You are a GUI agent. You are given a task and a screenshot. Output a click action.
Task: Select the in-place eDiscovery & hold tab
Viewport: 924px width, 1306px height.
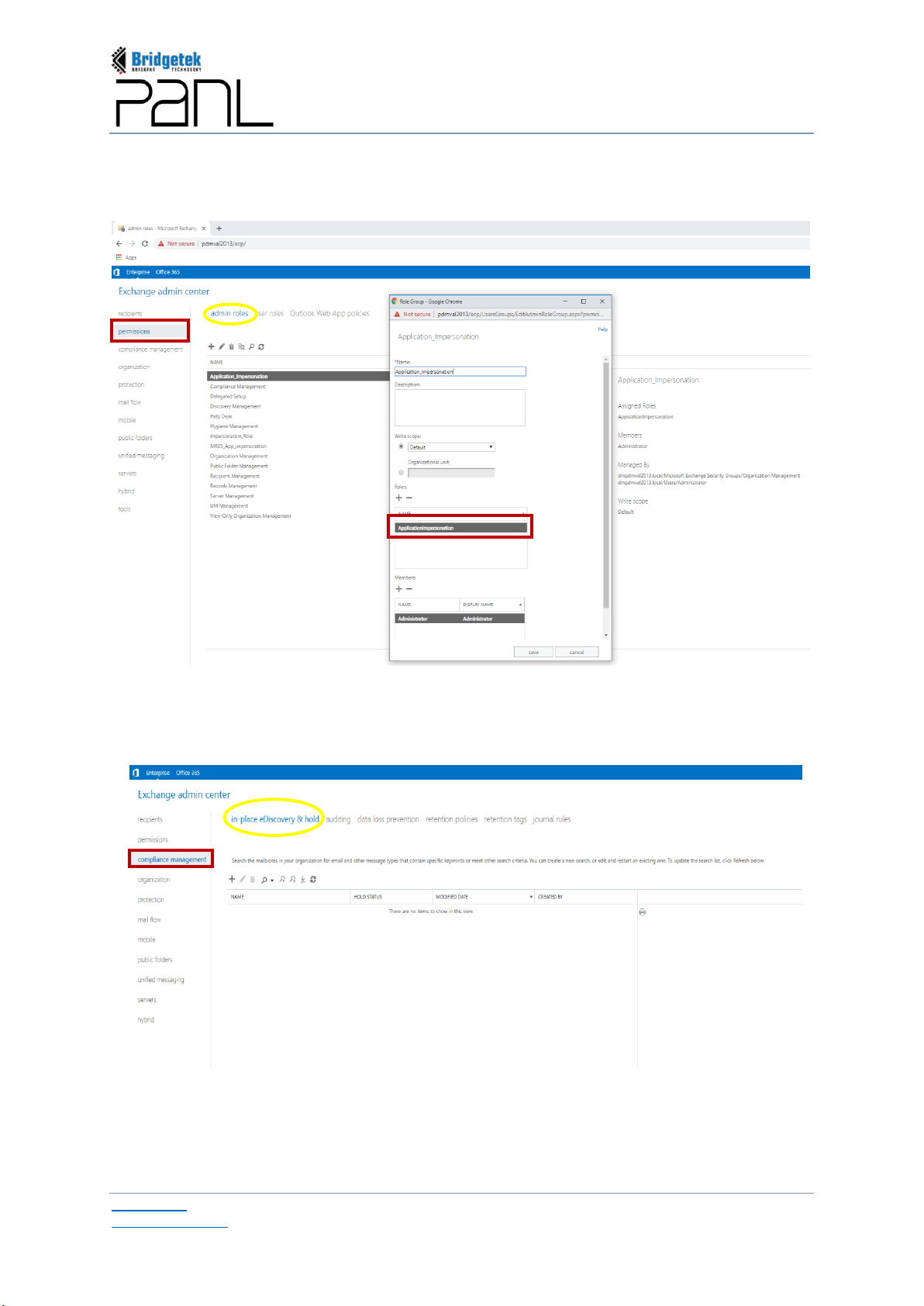(275, 819)
